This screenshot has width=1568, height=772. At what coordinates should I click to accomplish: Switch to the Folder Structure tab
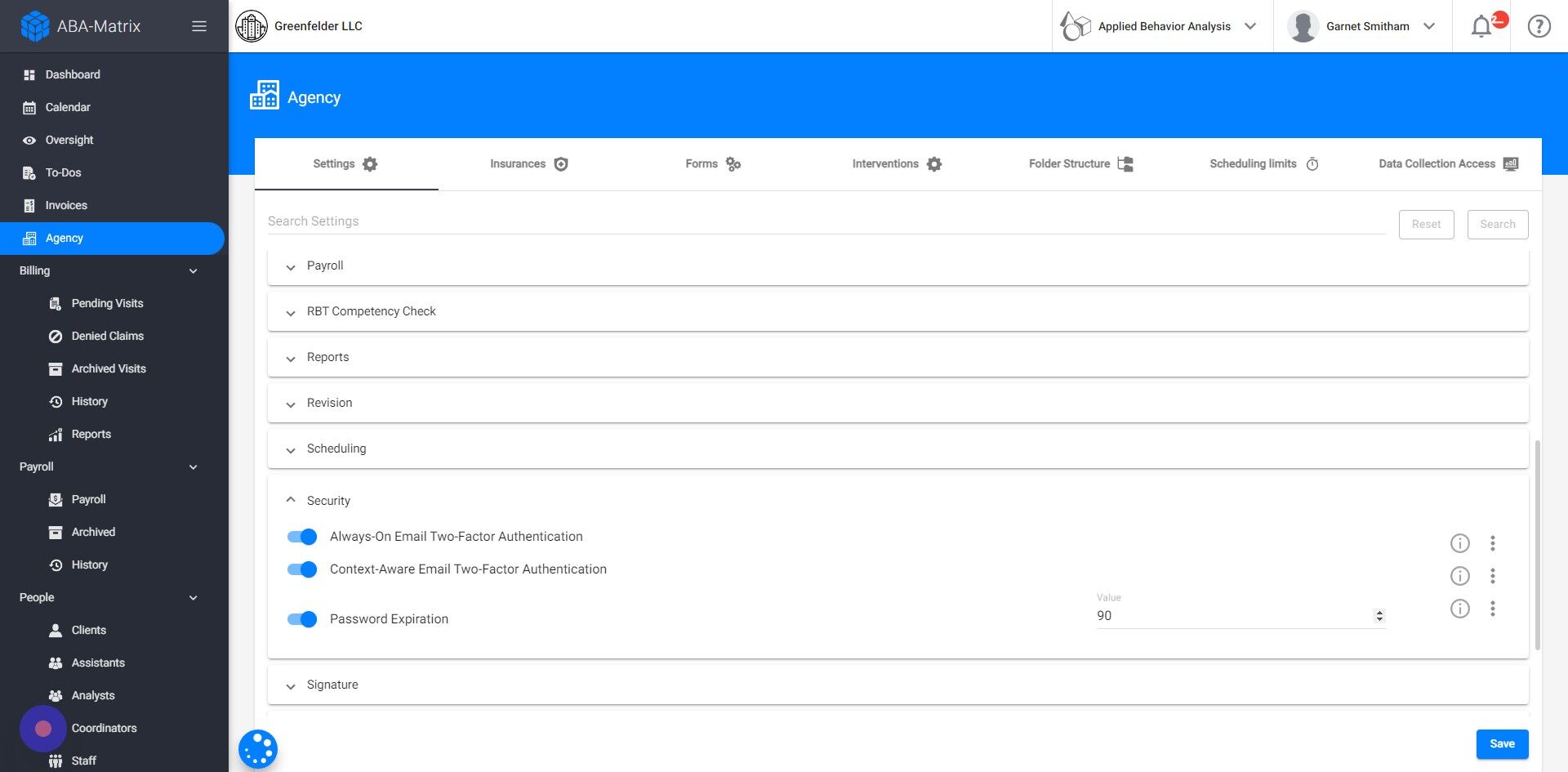point(1081,164)
